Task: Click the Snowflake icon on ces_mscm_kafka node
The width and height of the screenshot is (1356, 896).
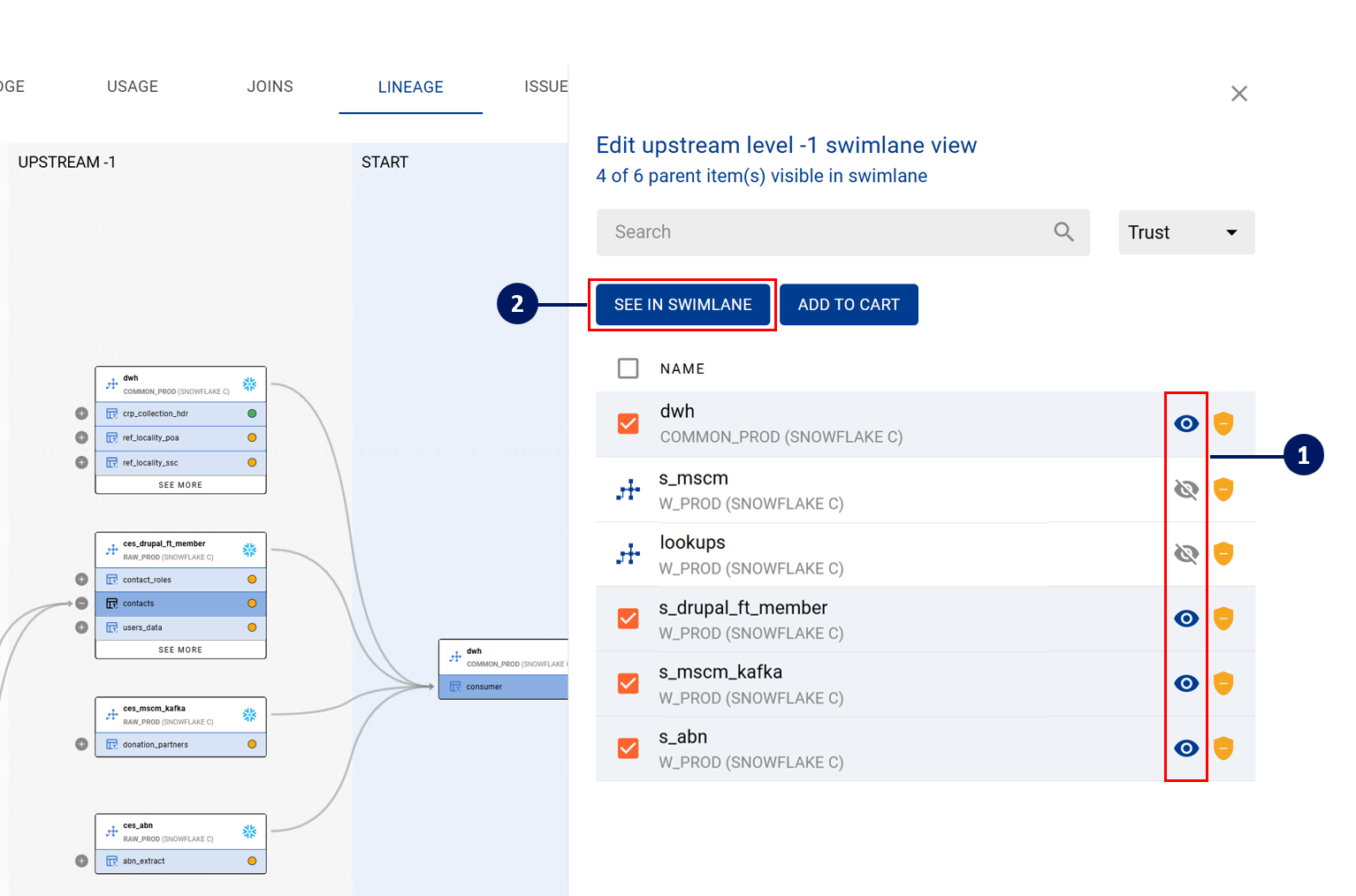Action: point(249,714)
